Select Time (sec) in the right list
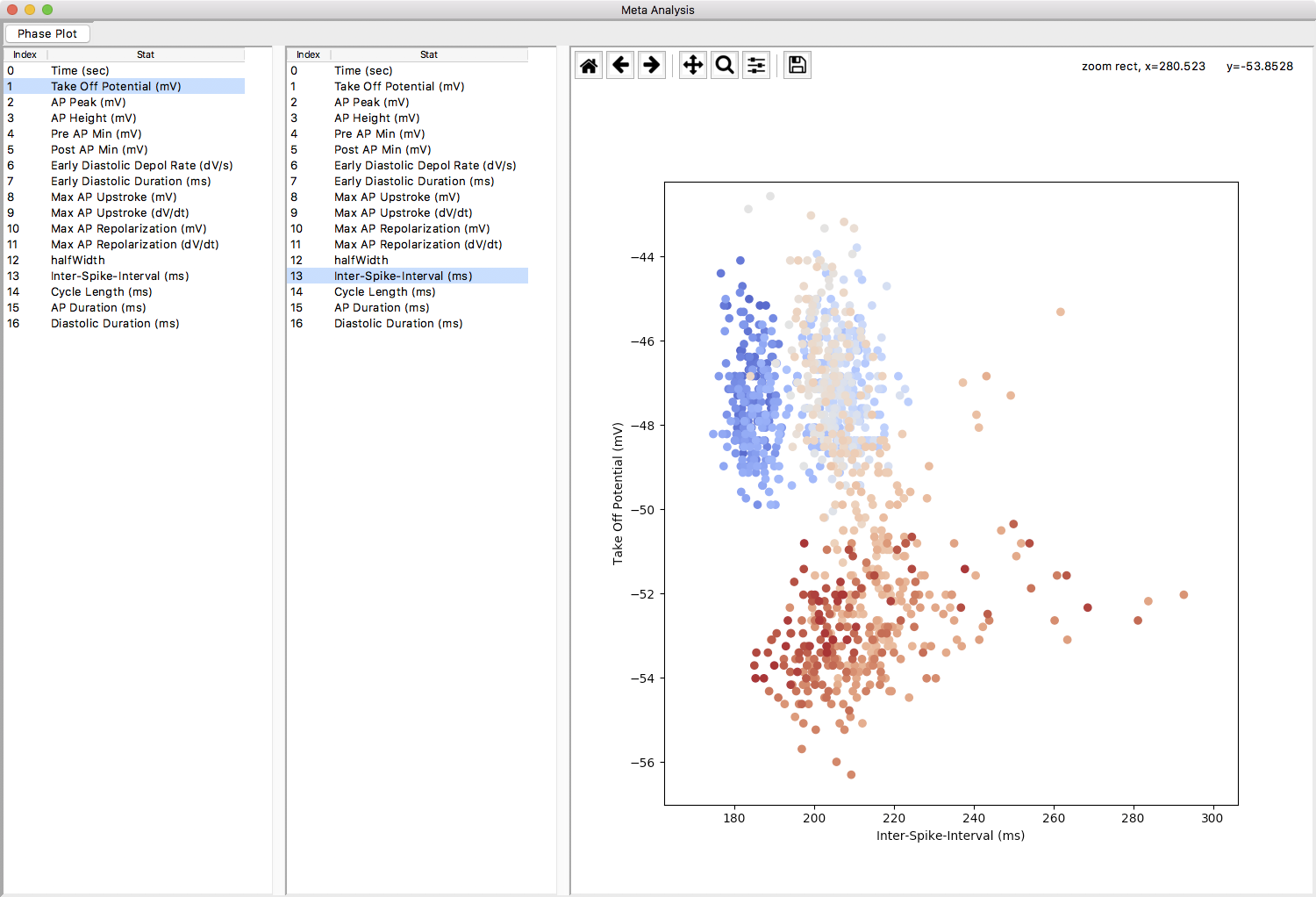The width and height of the screenshot is (1316, 897). click(407, 70)
